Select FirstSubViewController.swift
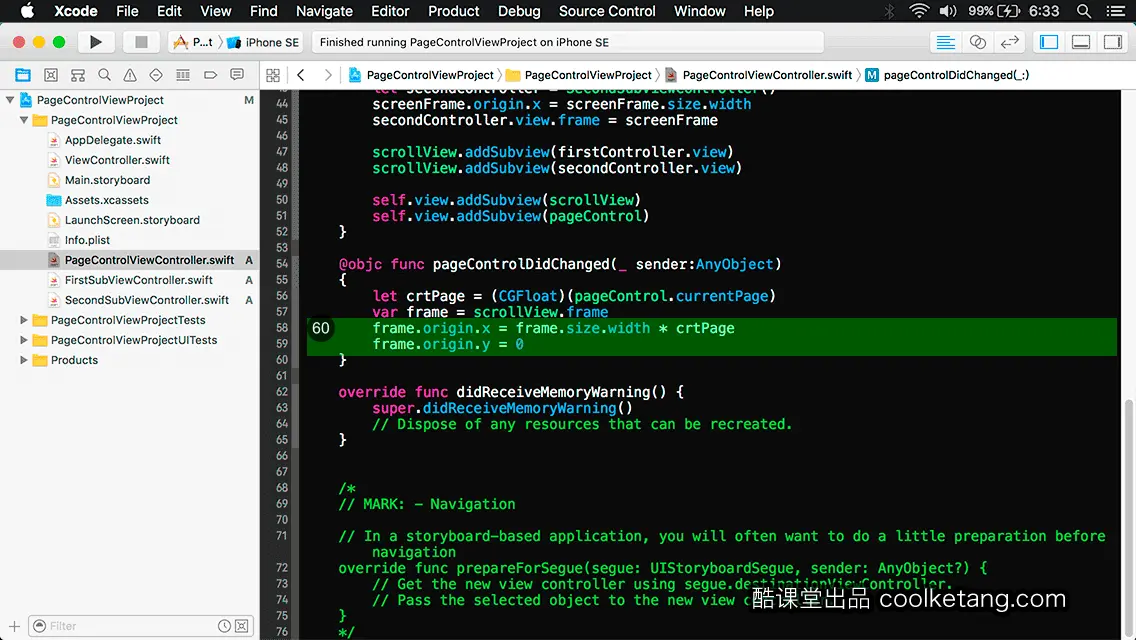Screen dimensions: 1136x640 pyautogui.click(x=138, y=280)
